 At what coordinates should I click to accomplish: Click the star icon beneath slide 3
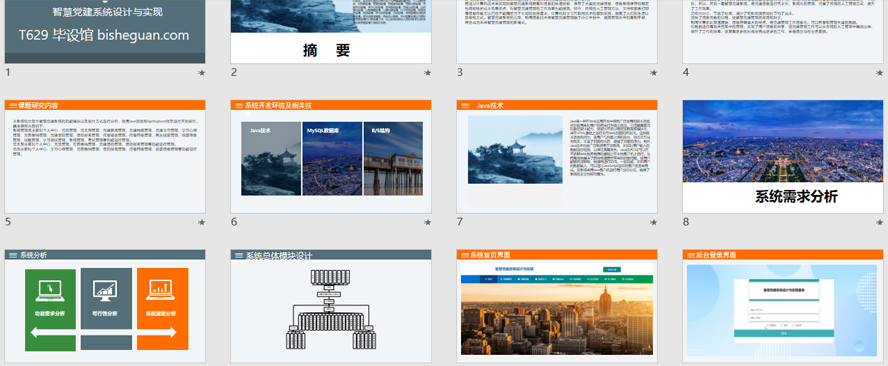click(654, 73)
